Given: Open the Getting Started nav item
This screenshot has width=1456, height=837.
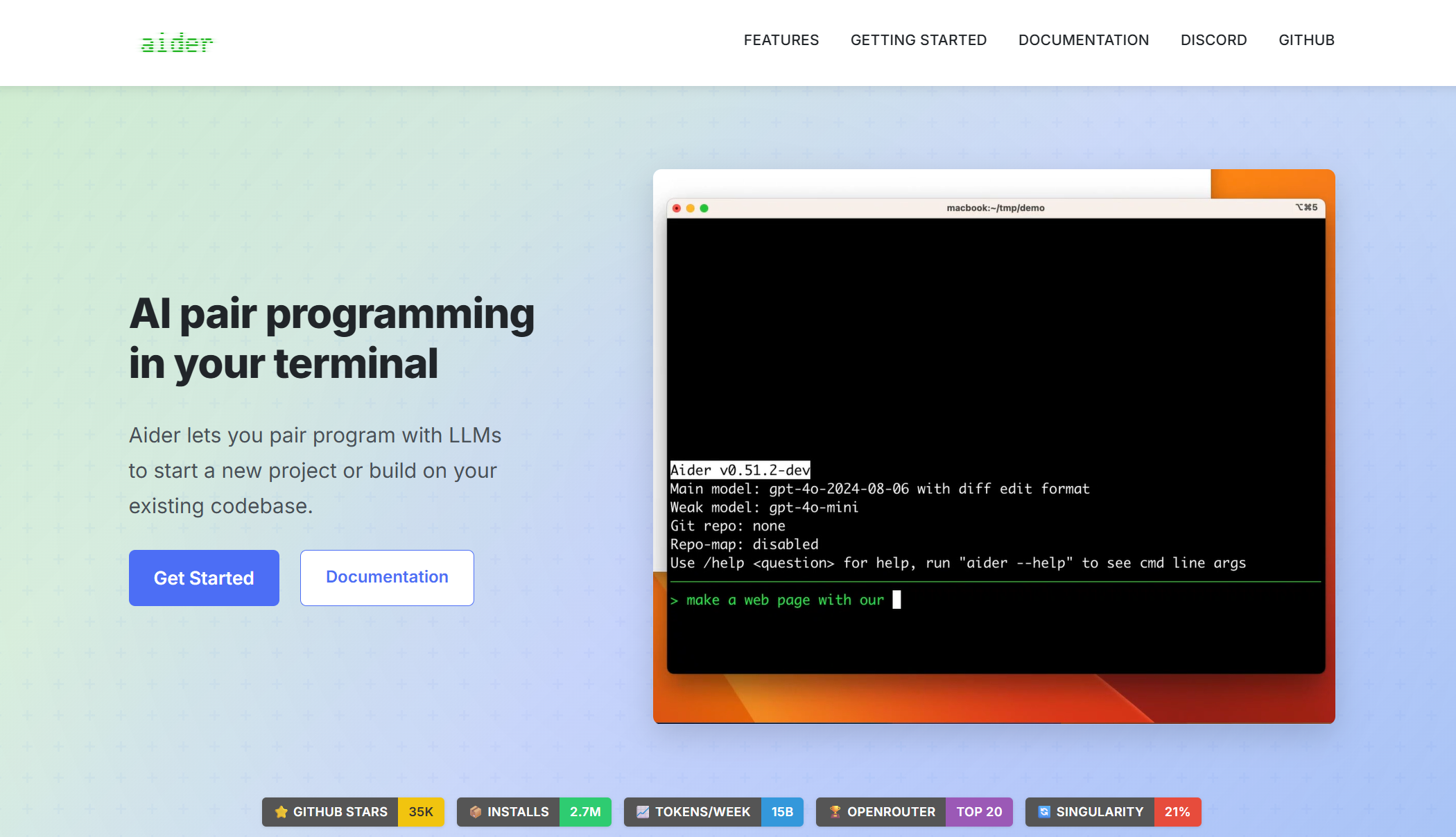Looking at the screenshot, I should 919,40.
